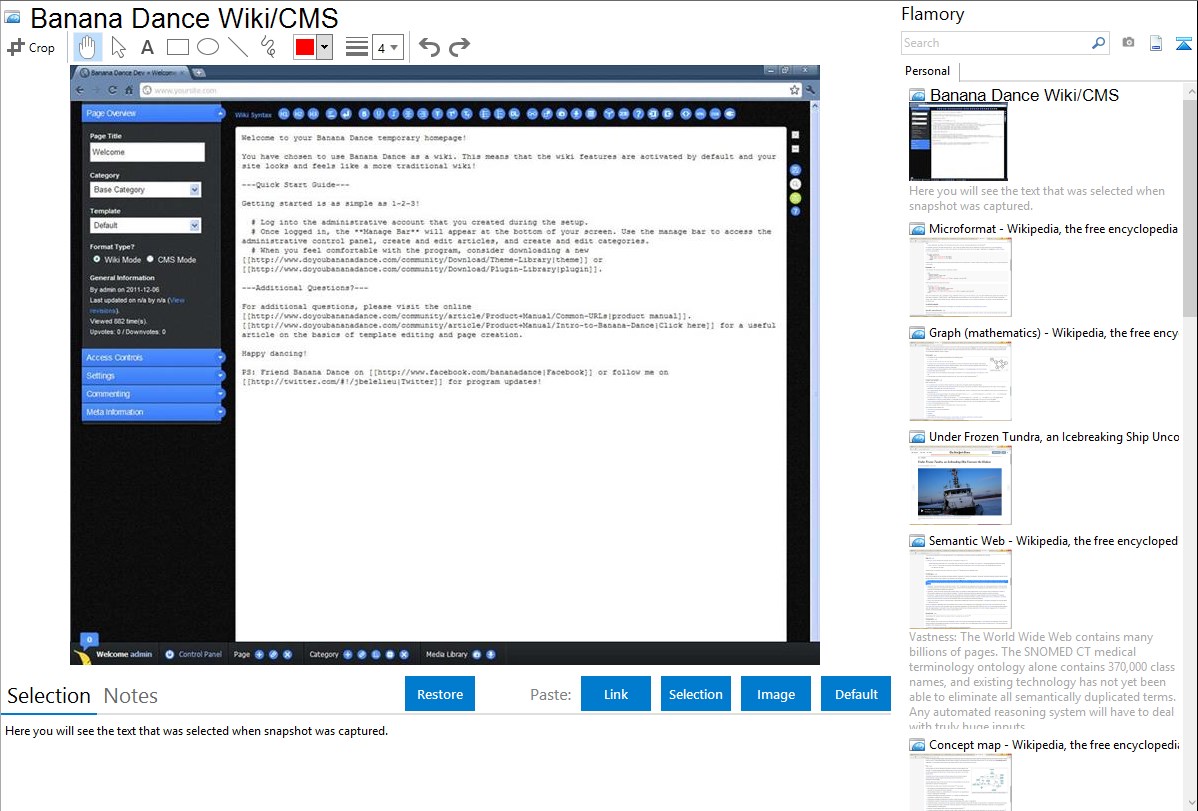Open the Selection tab

point(49,696)
